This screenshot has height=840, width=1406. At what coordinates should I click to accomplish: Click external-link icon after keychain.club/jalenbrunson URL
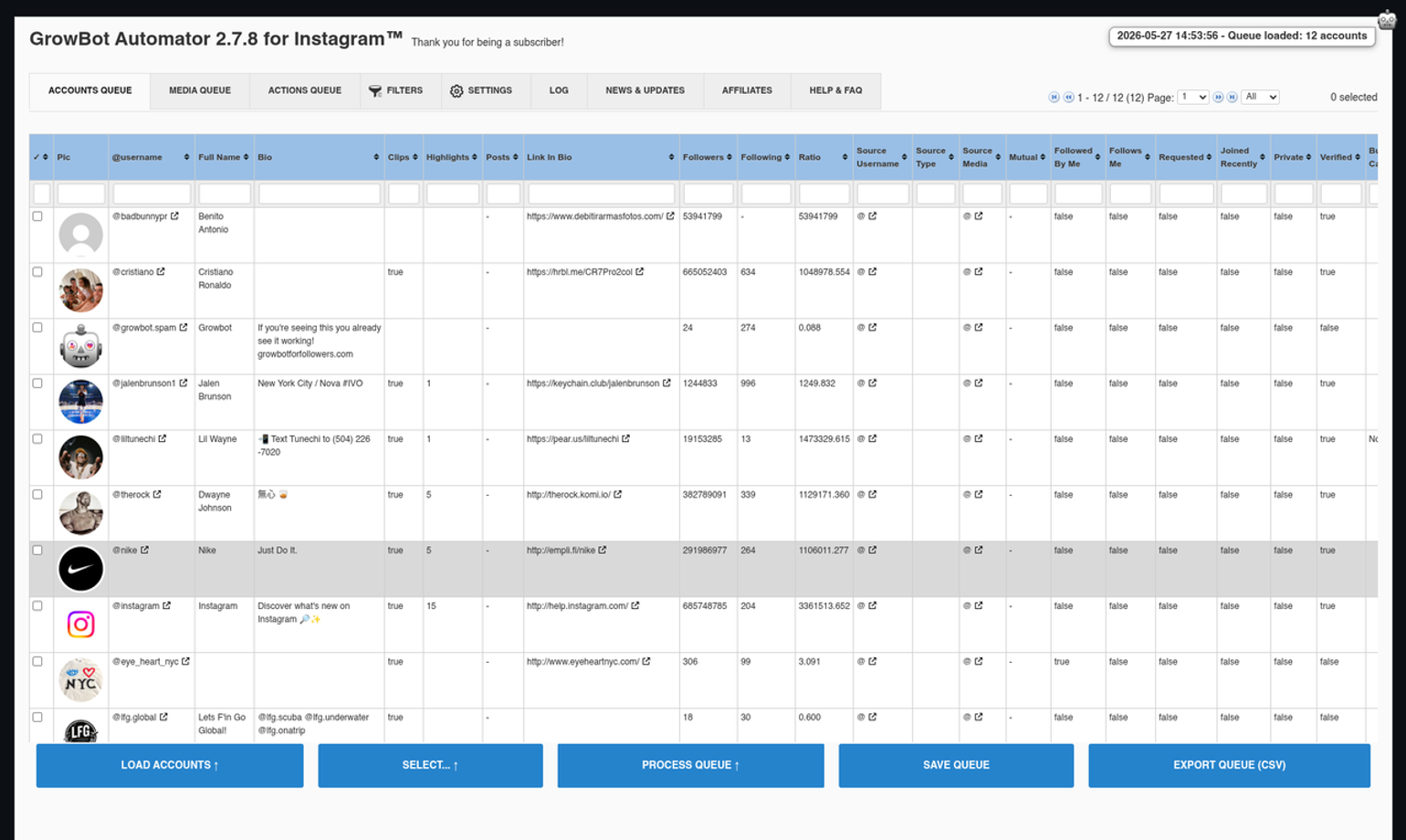point(666,383)
